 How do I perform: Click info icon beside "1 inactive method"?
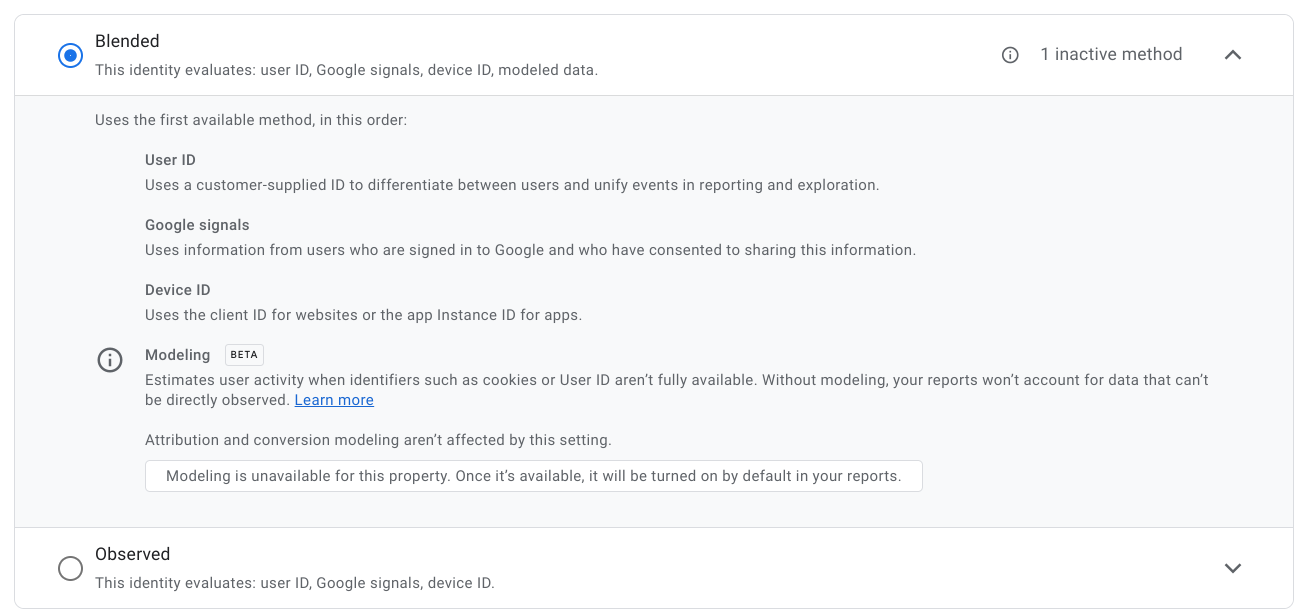click(1010, 55)
